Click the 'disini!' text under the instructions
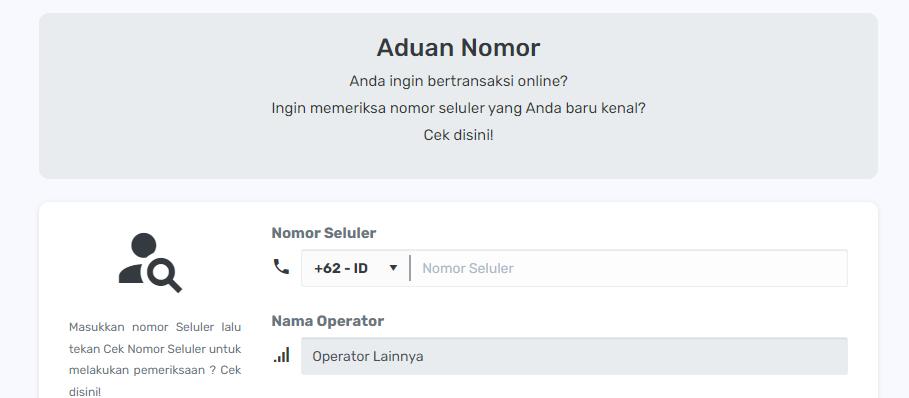The width and height of the screenshot is (909, 398). (85, 392)
